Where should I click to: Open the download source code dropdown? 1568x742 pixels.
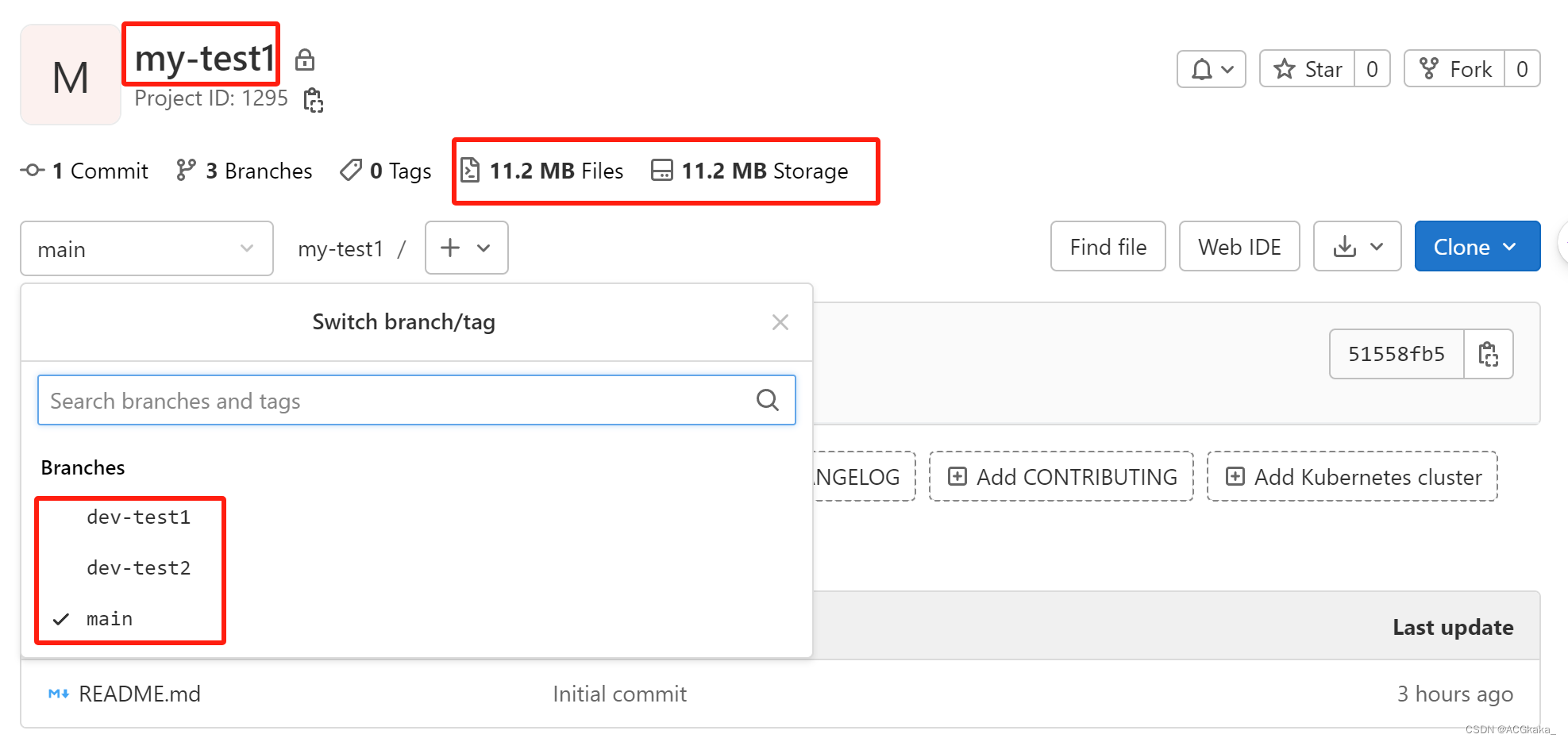pyautogui.click(x=1358, y=247)
